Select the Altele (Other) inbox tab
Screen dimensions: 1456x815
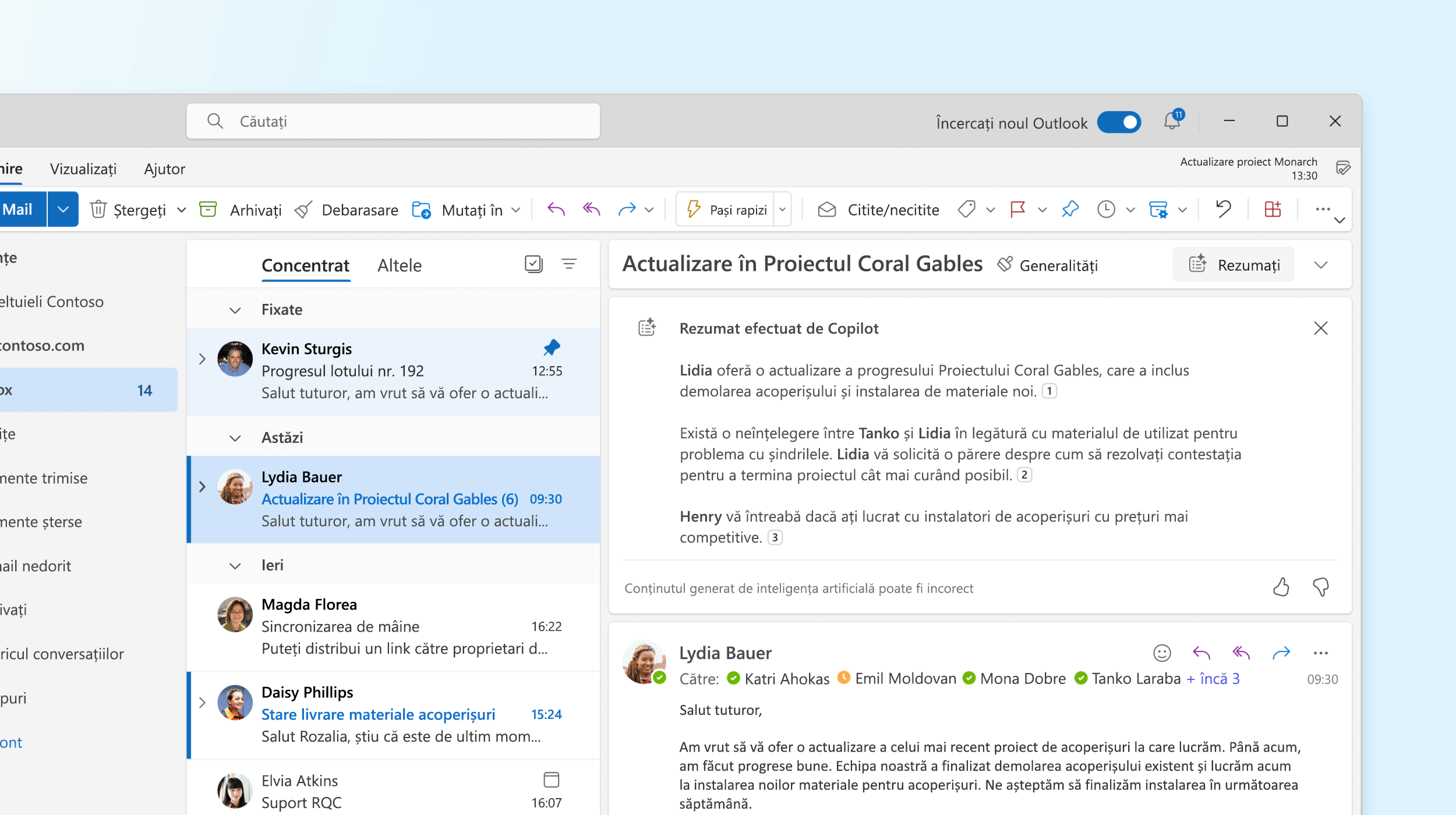pyautogui.click(x=399, y=265)
